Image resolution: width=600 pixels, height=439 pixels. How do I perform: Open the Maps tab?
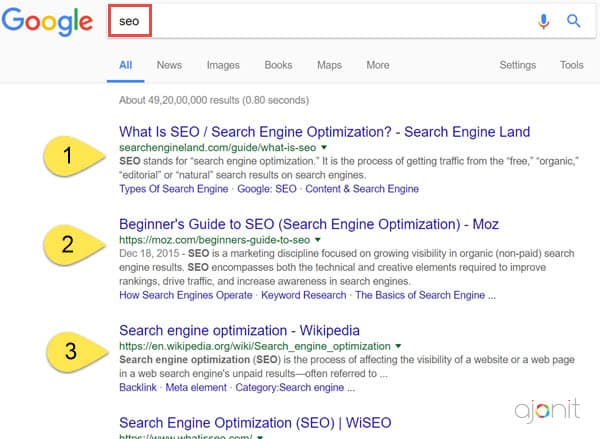329,65
